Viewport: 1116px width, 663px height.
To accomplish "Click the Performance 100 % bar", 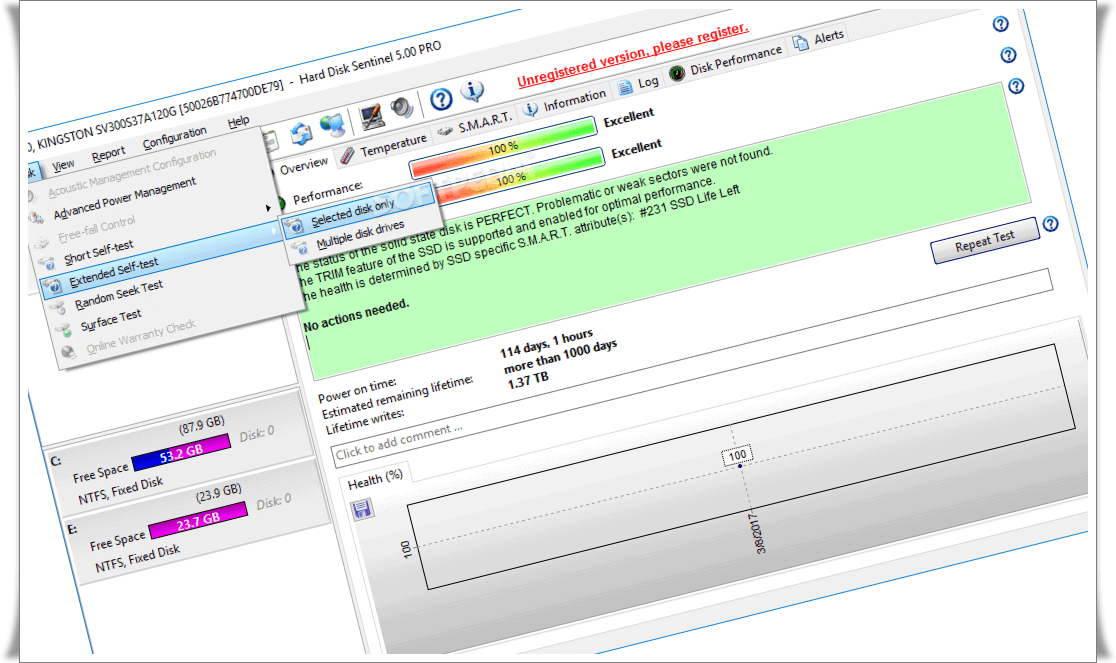I will pyautogui.click(x=520, y=177).
